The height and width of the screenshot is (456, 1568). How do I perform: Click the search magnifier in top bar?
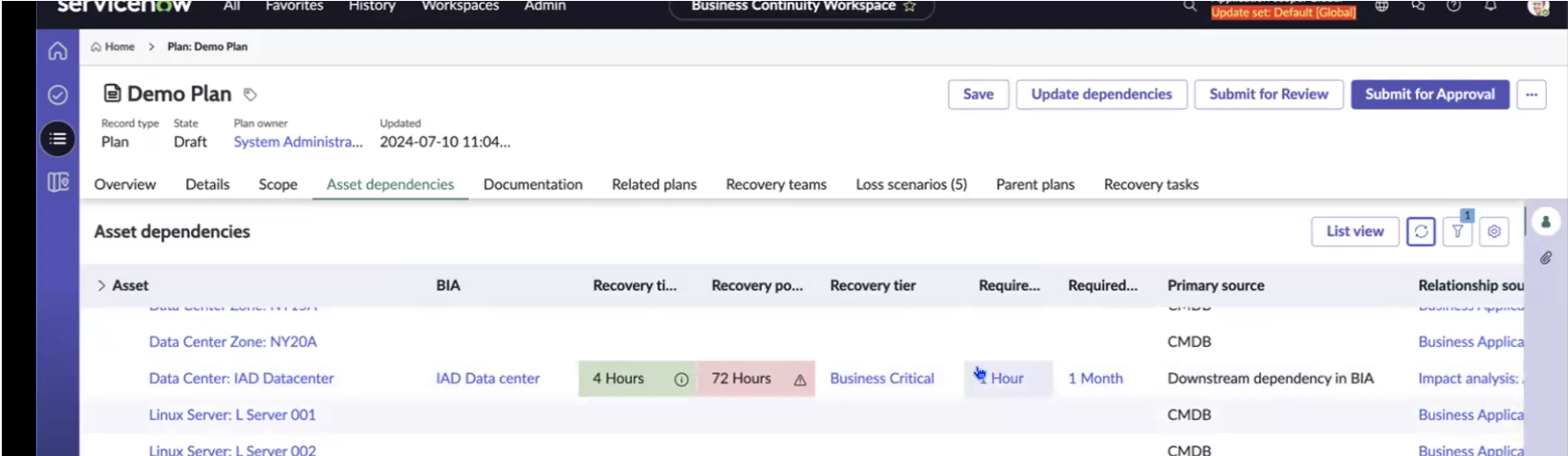point(1190,6)
